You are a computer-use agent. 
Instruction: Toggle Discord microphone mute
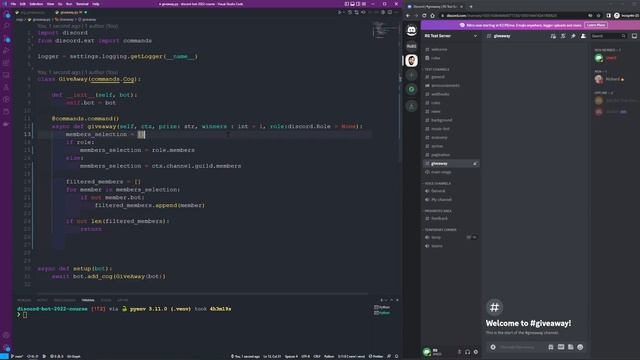[x=460, y=352]
